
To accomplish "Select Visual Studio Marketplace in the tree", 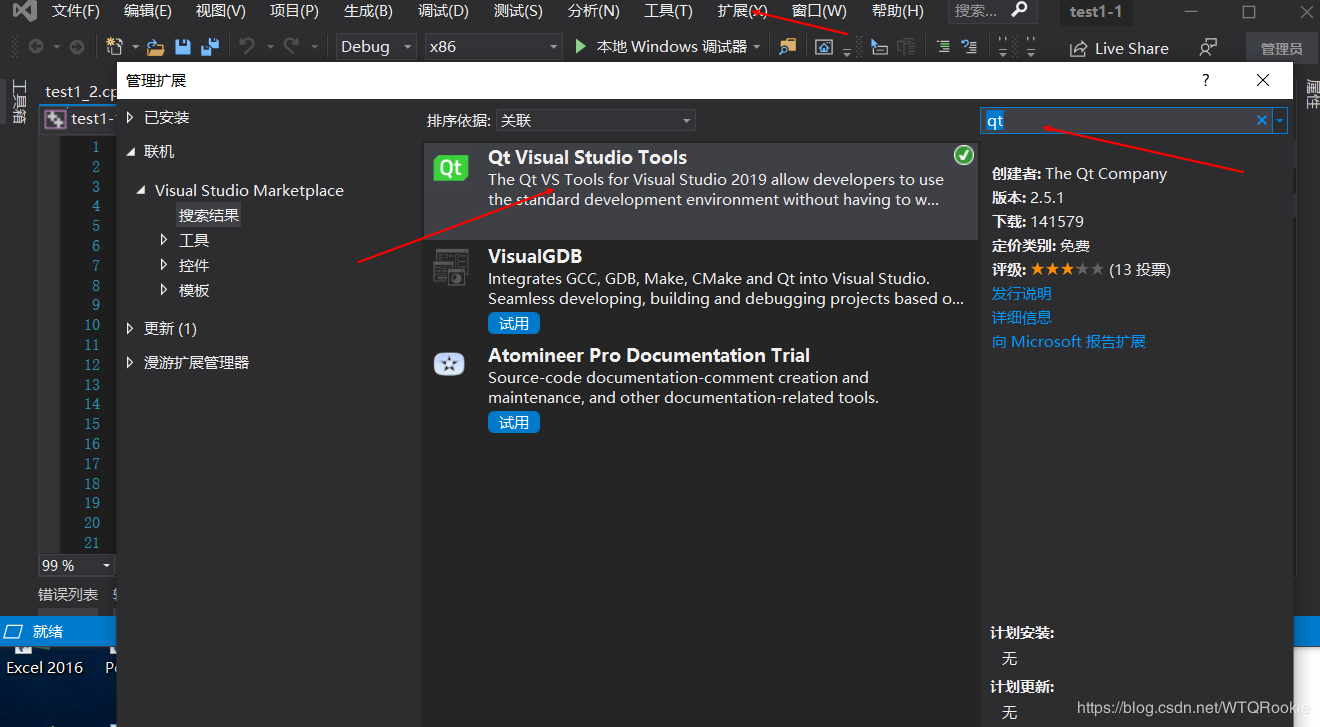I will coord(249,190).
